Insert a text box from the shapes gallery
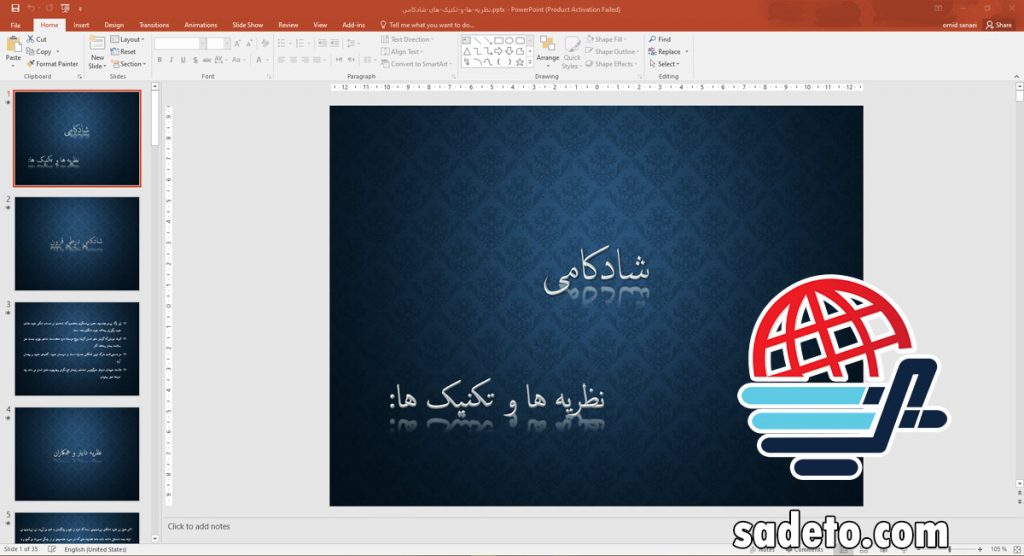Screen dimensions: 1024x556 pyautogui.click(x=466, y=41)
